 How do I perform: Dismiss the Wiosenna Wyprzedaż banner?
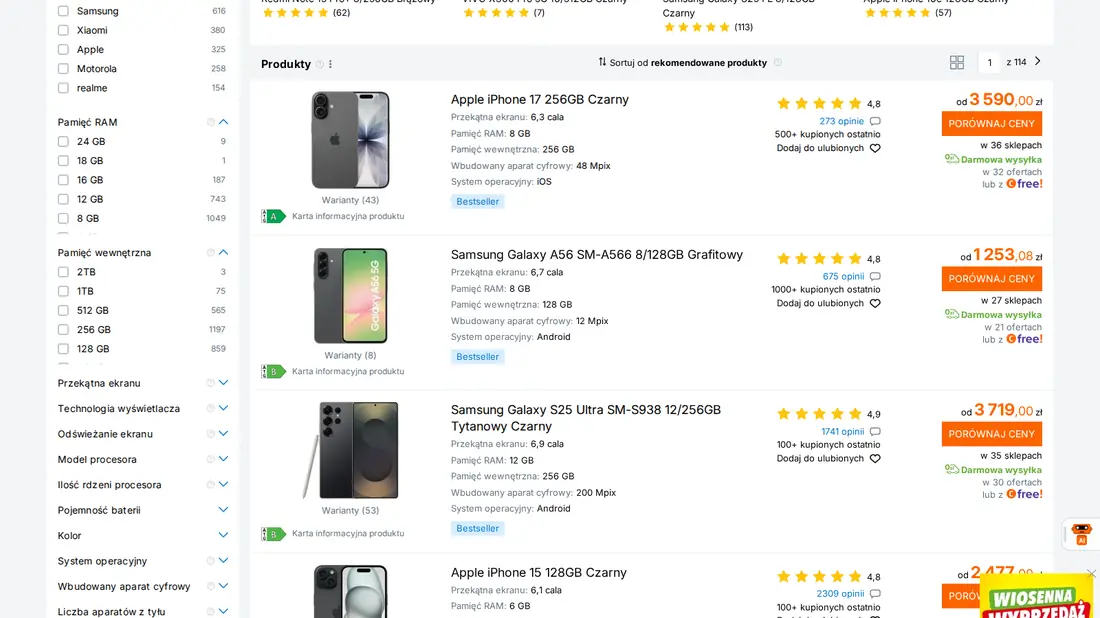[1091, 573]
